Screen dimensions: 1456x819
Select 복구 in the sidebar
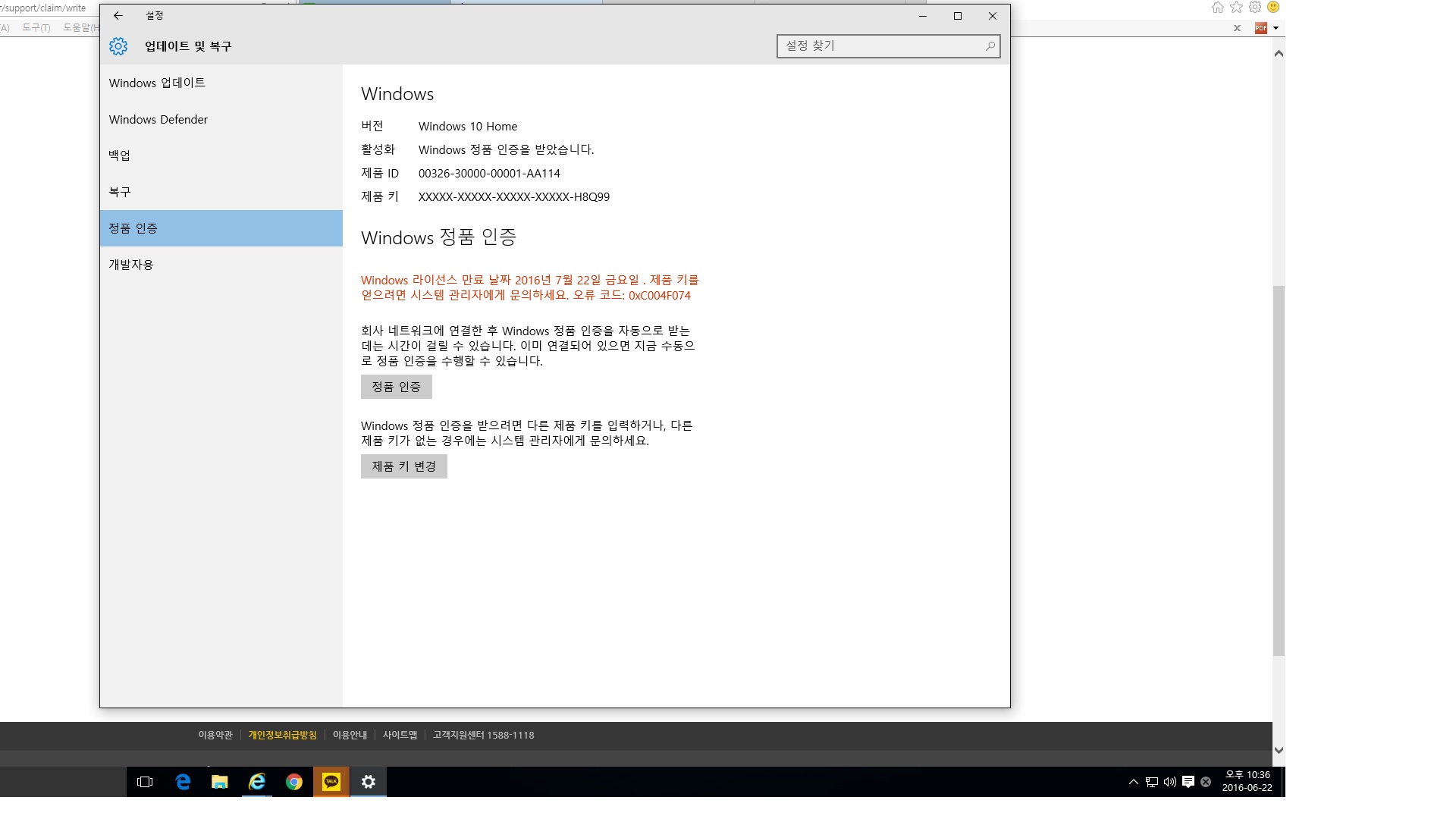click(x=221, y=192)
